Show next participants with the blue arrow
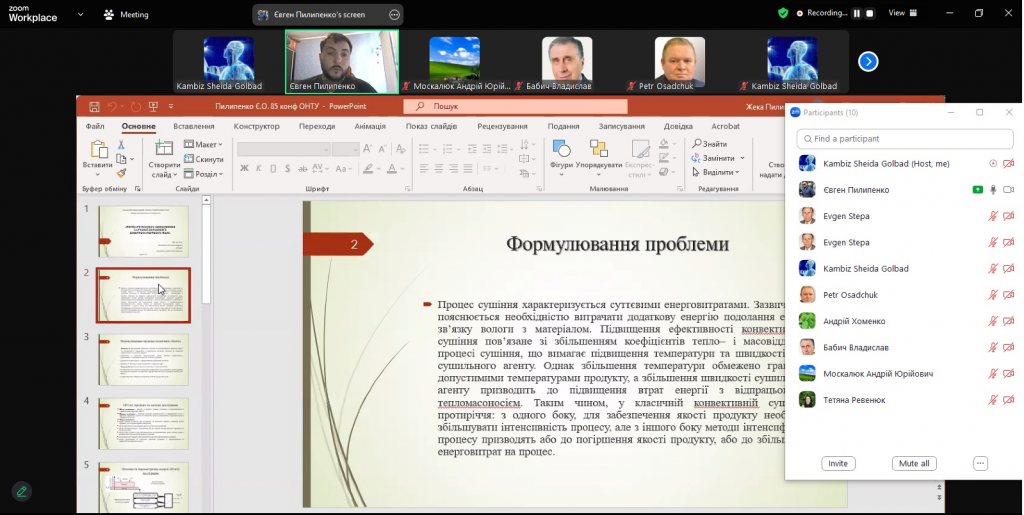1024x515 pixels. coord(868,61)
